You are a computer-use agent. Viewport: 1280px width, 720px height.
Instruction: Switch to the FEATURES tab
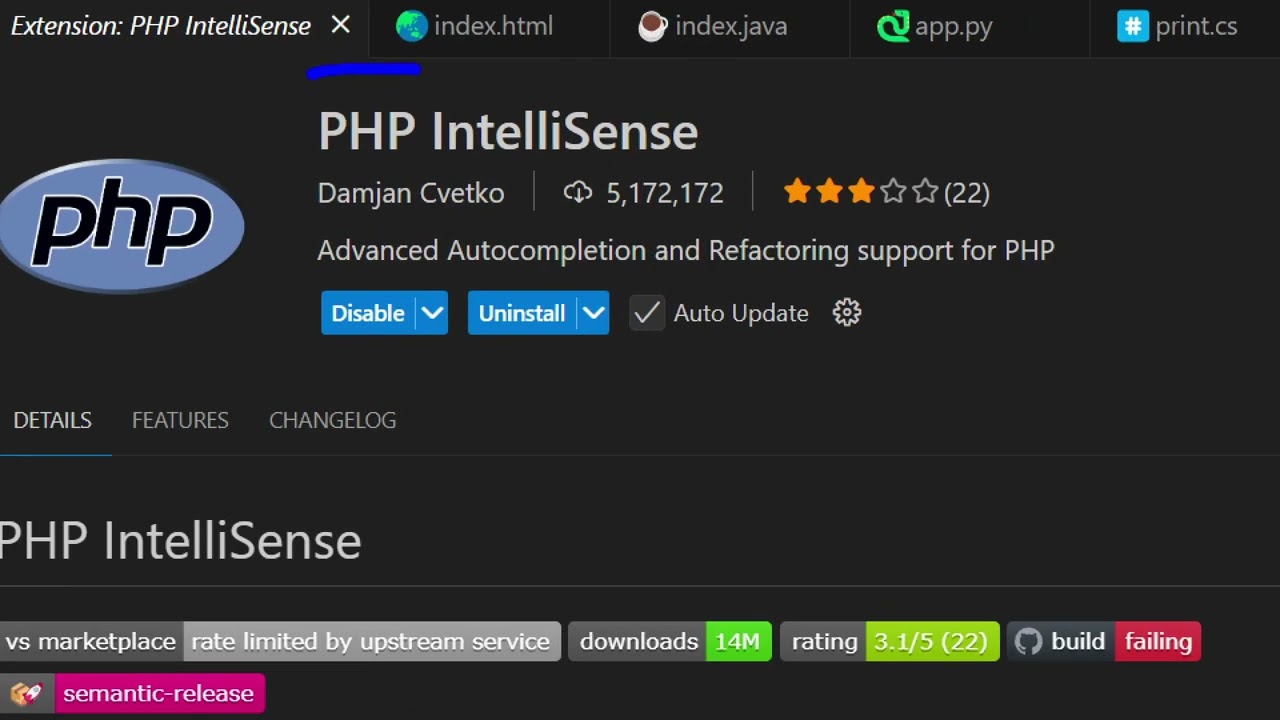point(180,420)
